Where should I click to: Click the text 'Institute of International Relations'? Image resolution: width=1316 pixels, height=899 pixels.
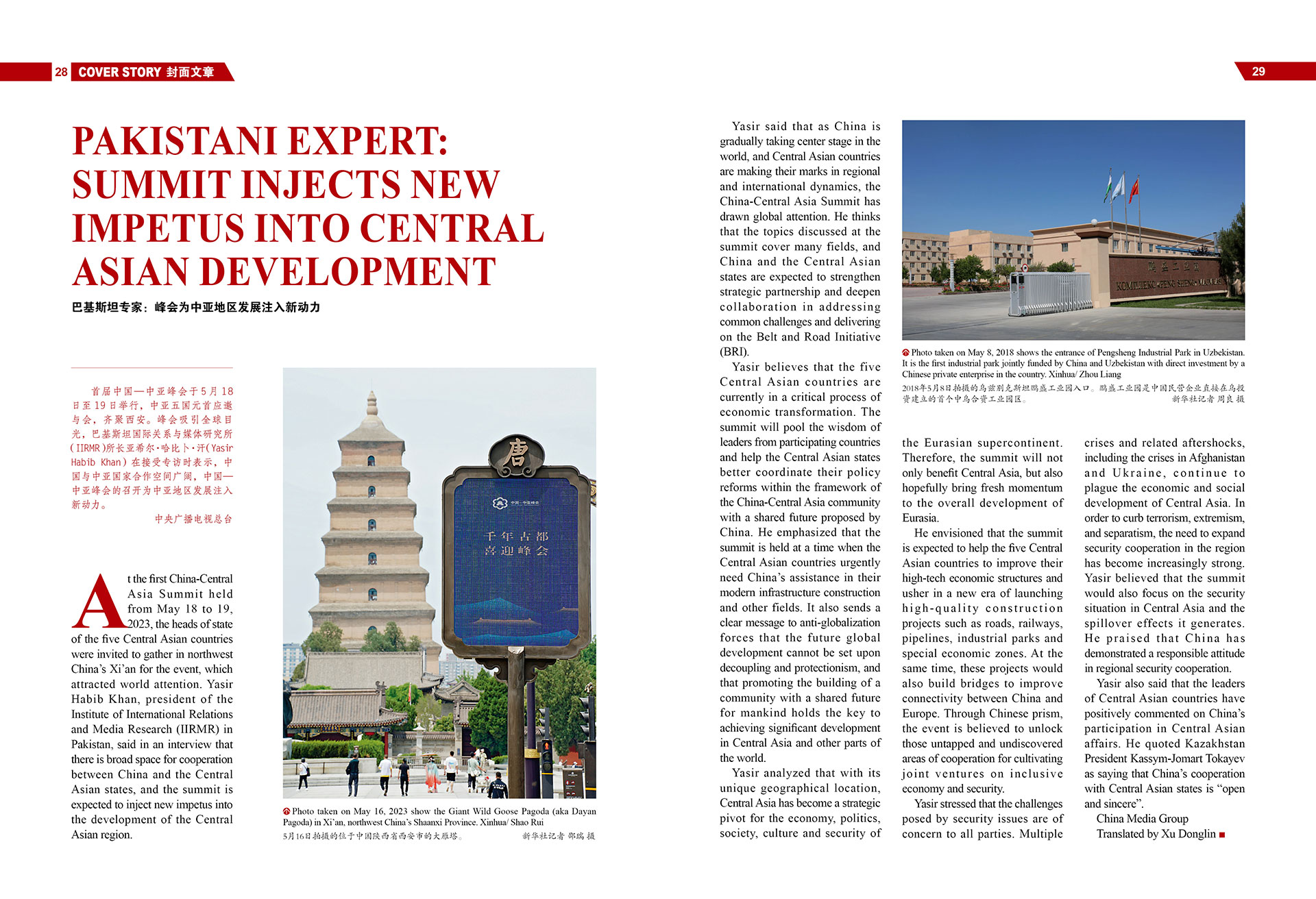[x=152, y=714]
